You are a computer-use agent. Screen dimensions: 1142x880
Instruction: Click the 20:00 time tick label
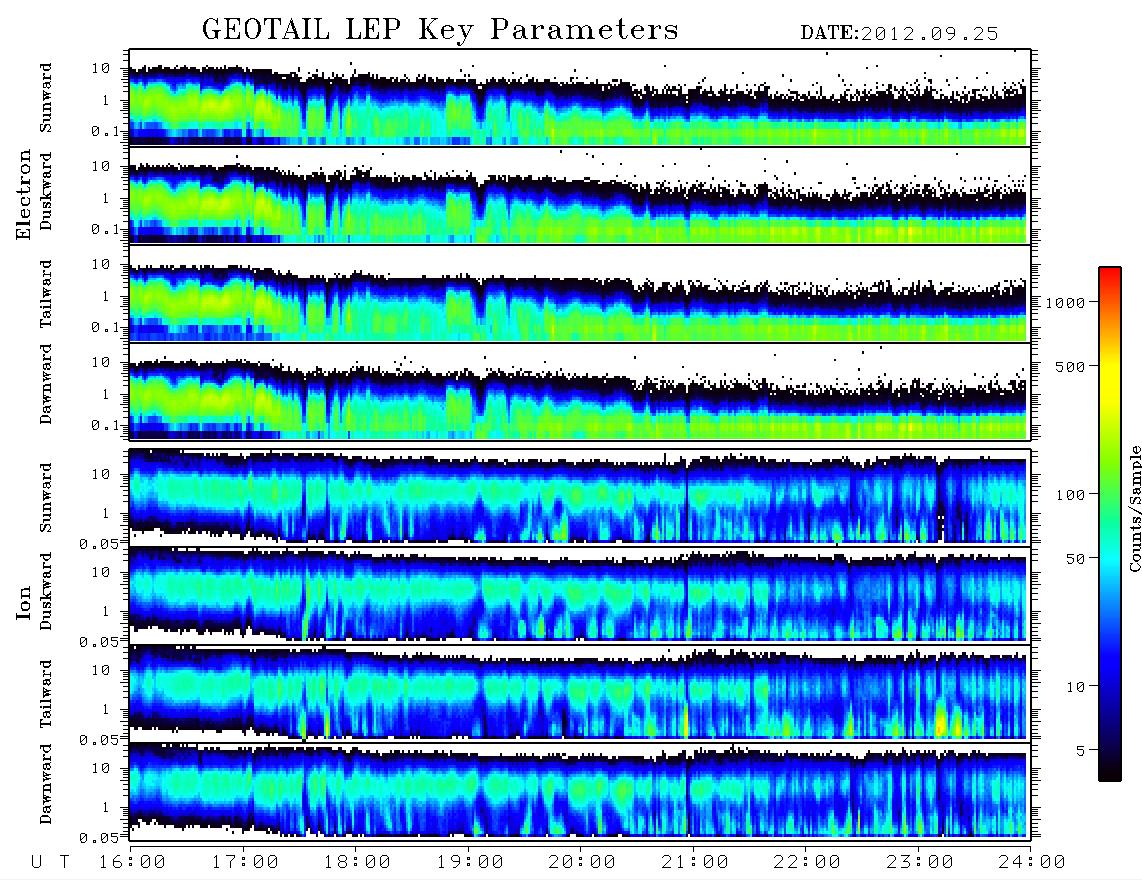click(583, 862)
